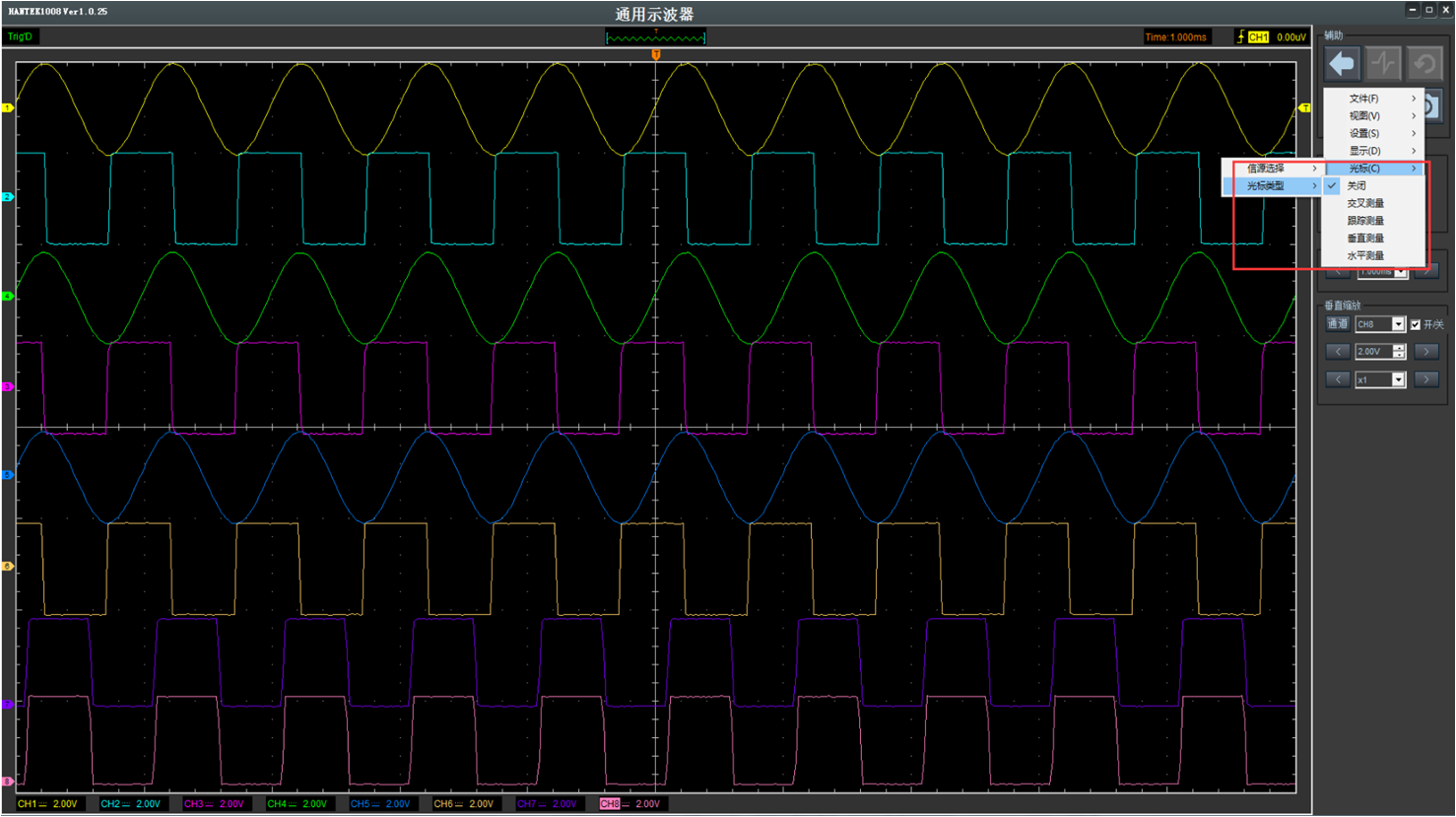
Task: Click the waveform pulse icon in the auxiliary panel
Action: coord(1383,64)
